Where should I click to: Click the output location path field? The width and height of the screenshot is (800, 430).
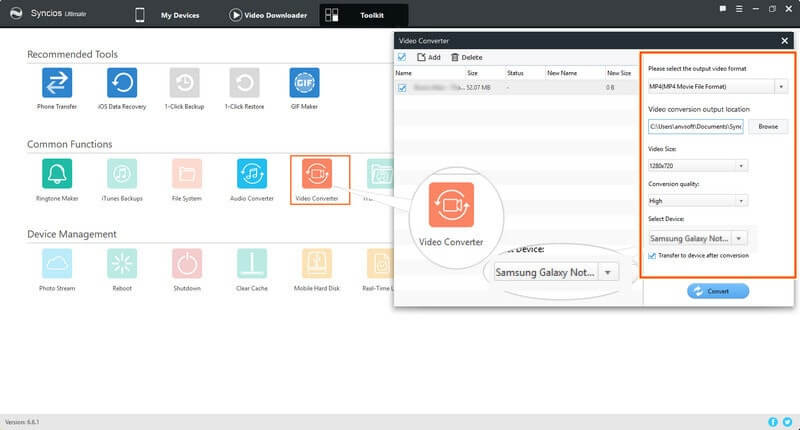[x=695, y=126]
